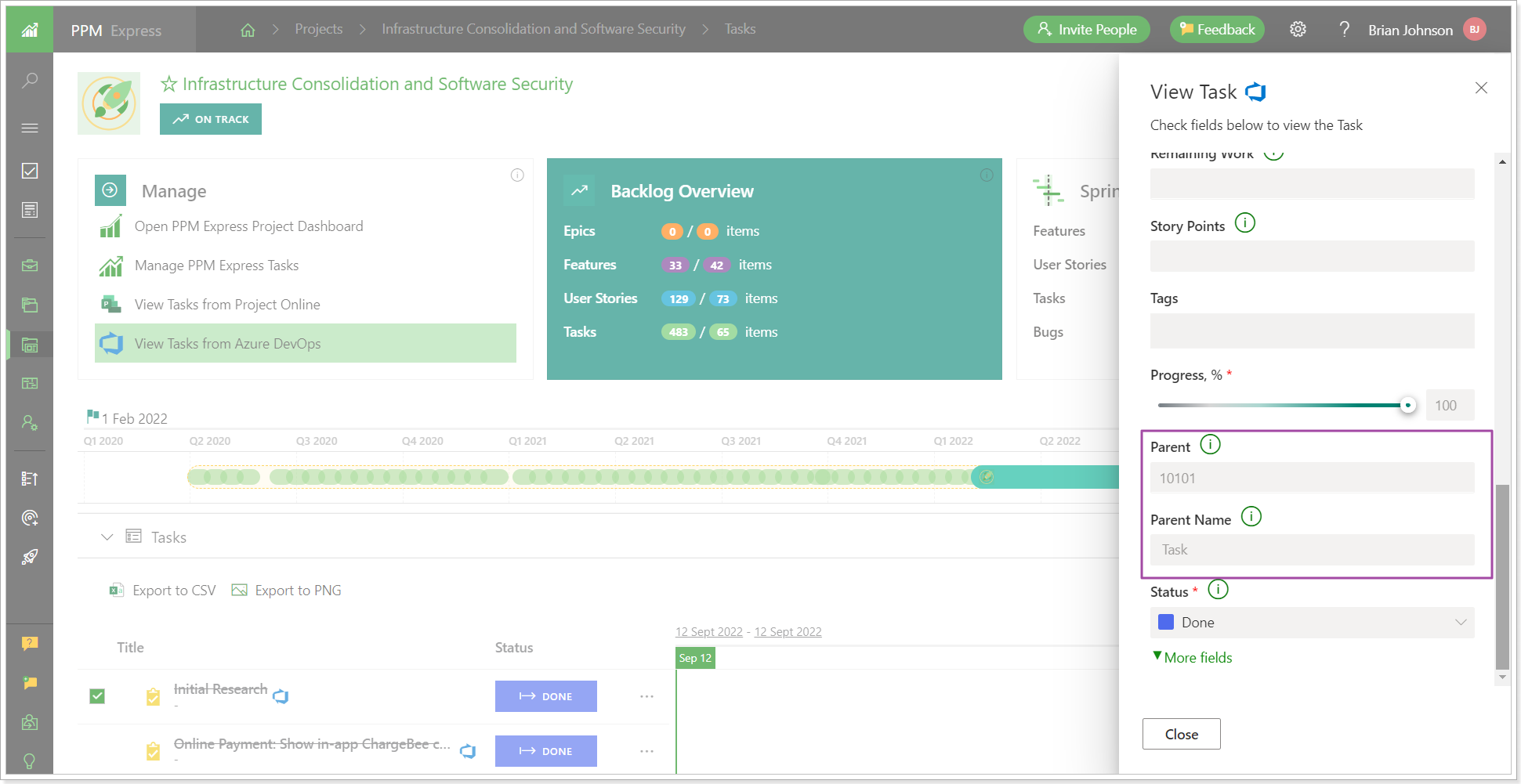Favorite the project with star icon
The width and height of the screenshot is (1521, 784).
coord(168,84)
